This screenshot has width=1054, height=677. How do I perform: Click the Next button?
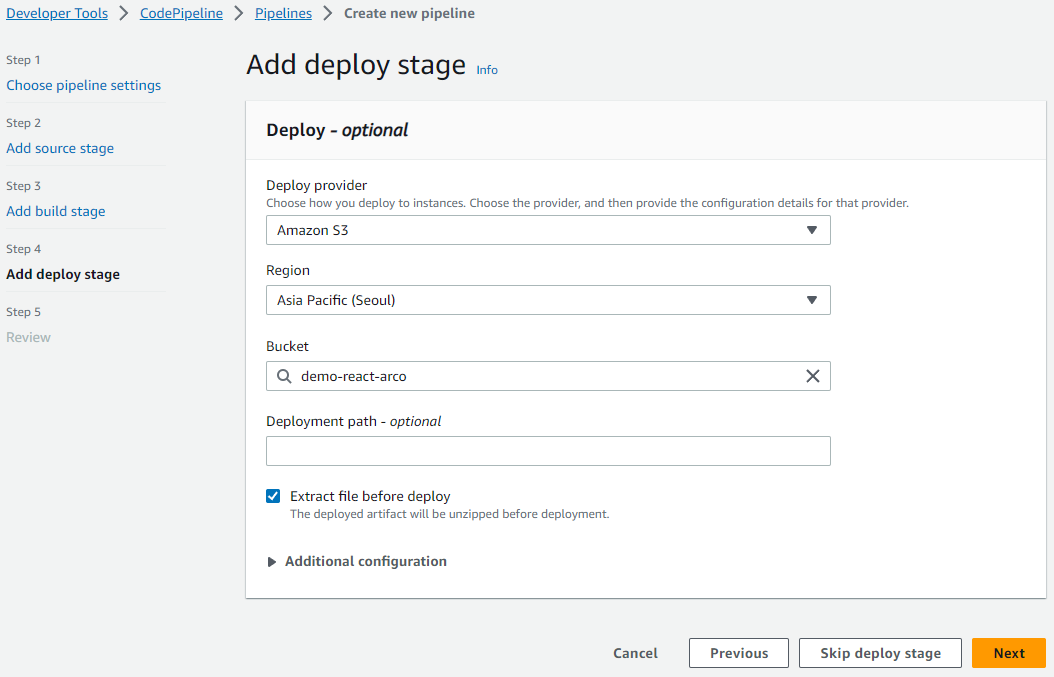tap(1009, 653)
